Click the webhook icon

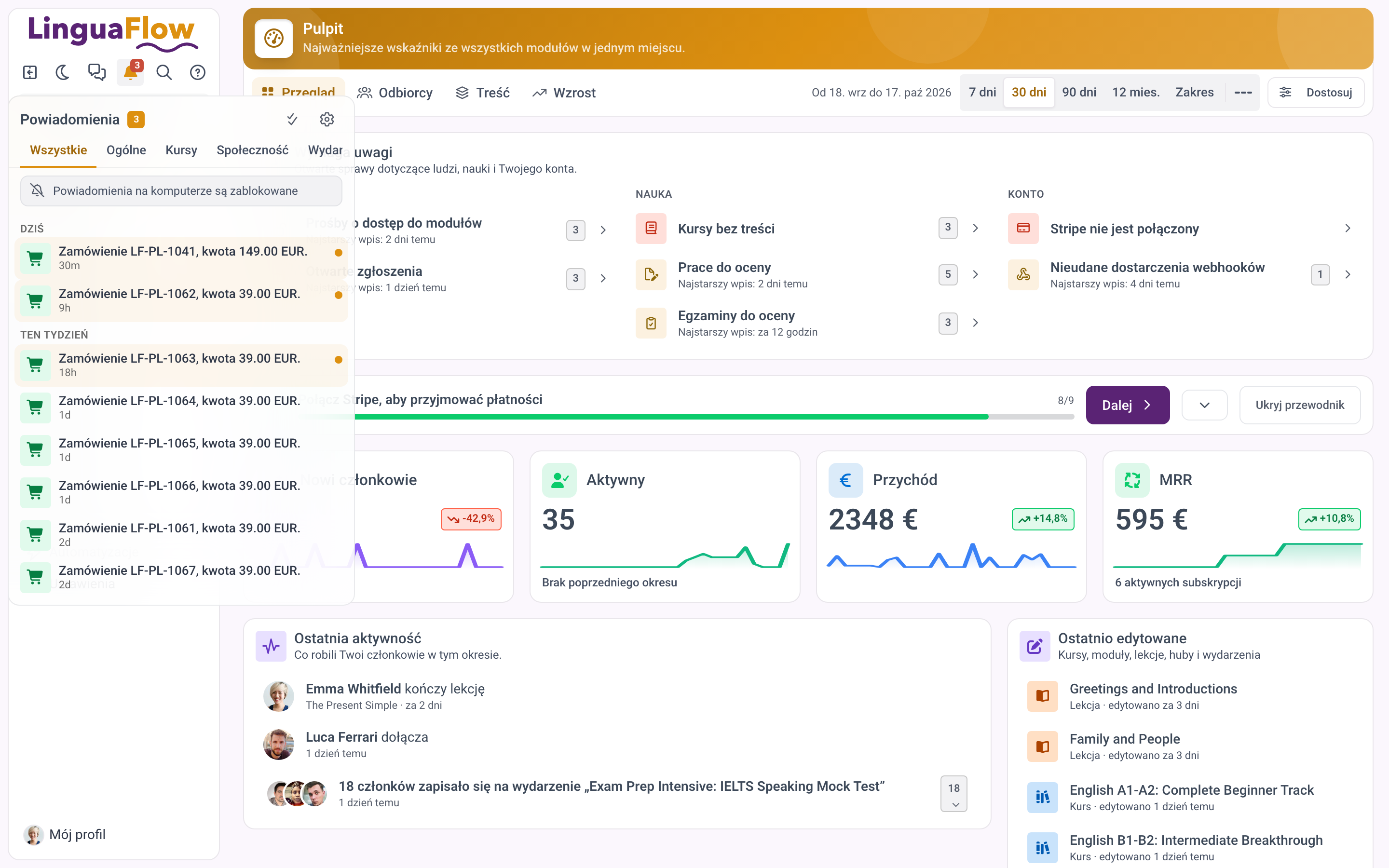point(1023,274)
